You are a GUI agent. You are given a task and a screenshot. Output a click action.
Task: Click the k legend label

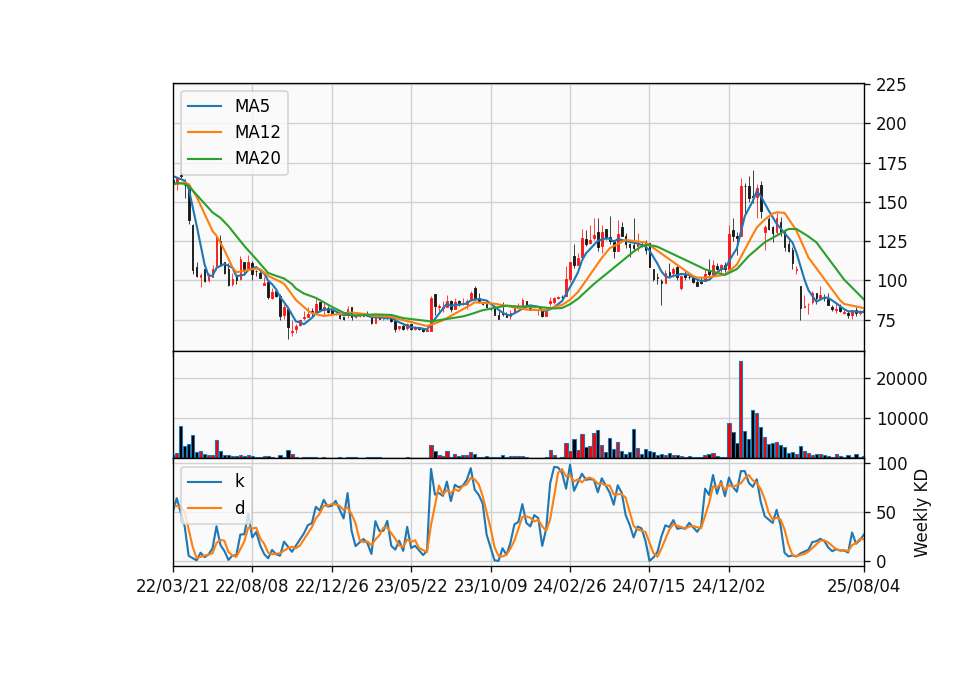(239, 481)
